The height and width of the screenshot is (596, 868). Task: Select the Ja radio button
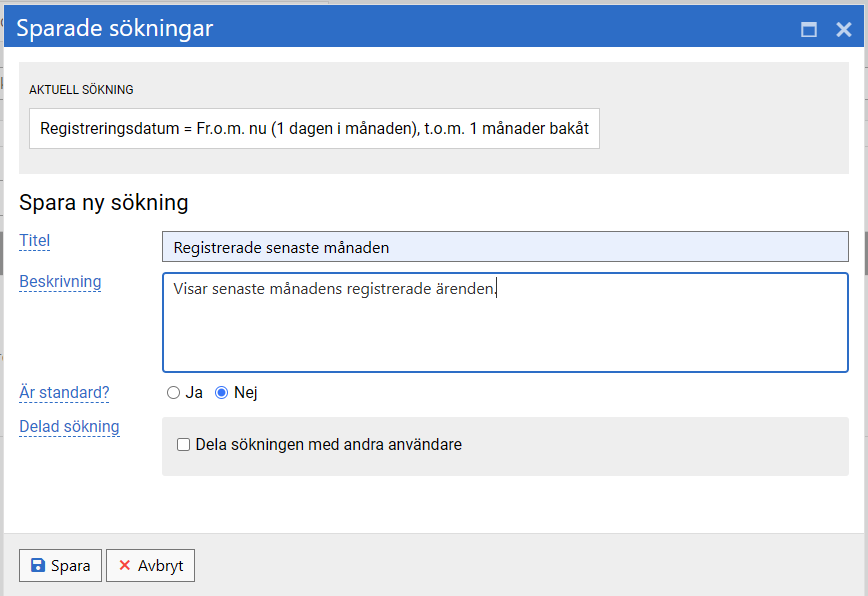pyautogui.click(x=173, y=392)
